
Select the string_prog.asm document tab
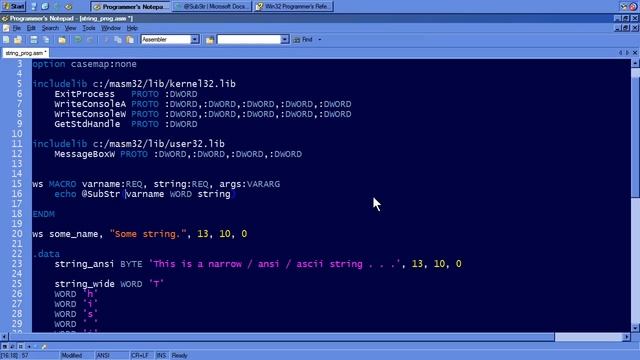pyautogui.click(x=25, y=53)
